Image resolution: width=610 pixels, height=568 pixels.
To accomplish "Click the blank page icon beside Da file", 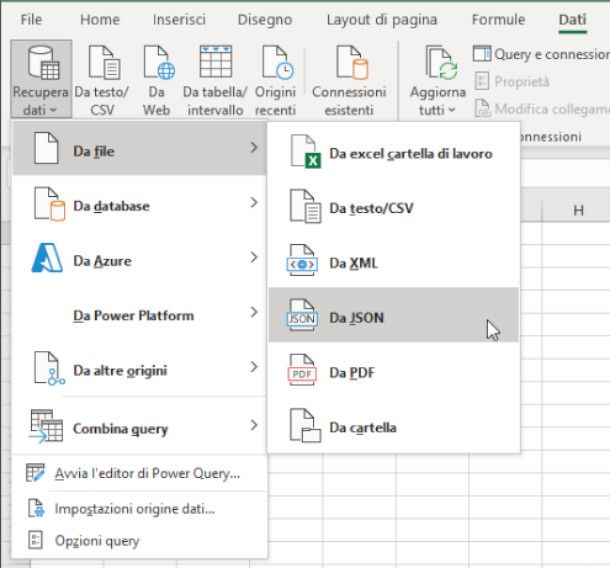I will pyautogui.click(x=46, y=148).
